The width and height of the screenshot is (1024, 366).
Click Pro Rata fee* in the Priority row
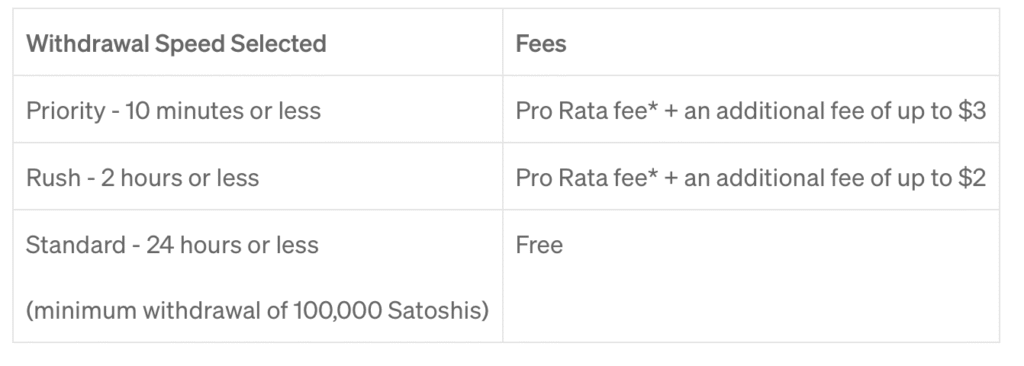[x=586, y=111]
